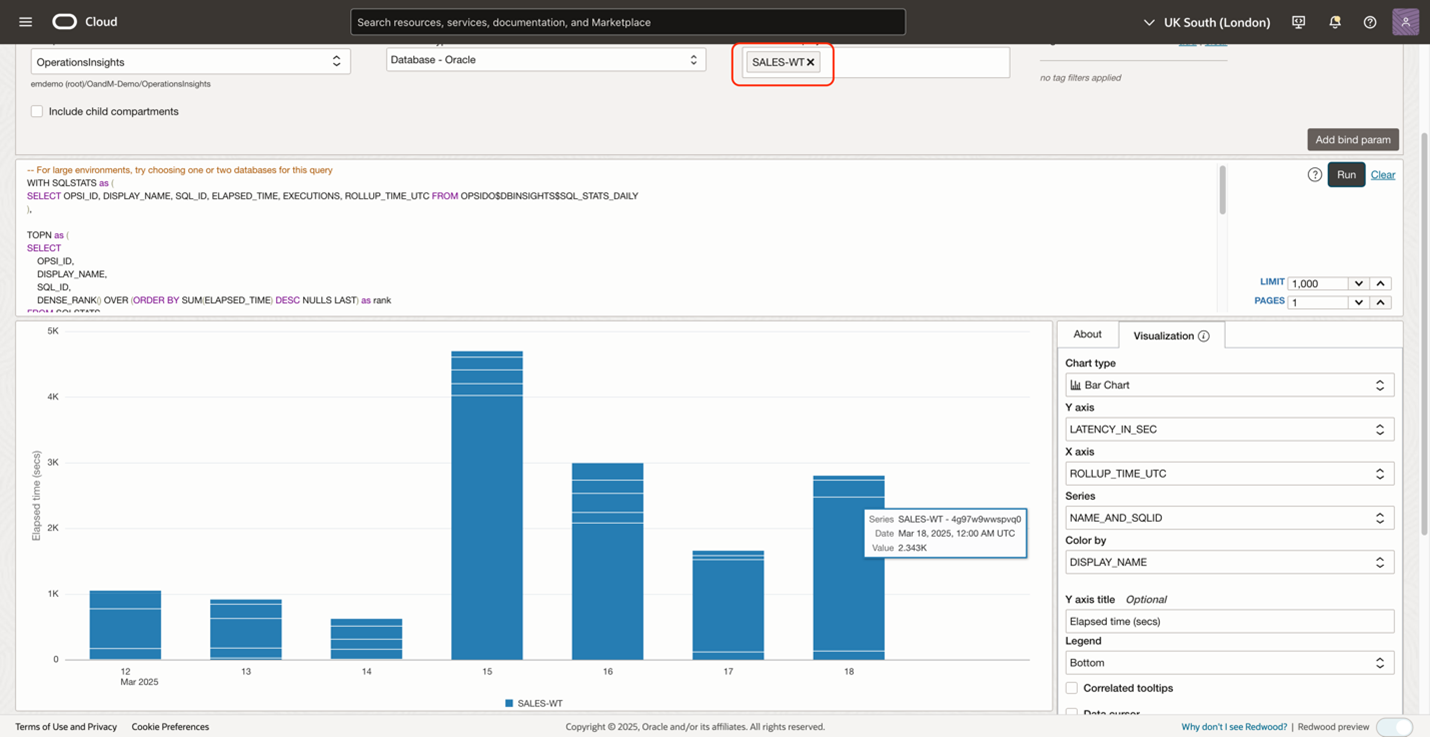Open the help question mark menu
Screen dimensions: 1430x737
(x=1370, y=22)
